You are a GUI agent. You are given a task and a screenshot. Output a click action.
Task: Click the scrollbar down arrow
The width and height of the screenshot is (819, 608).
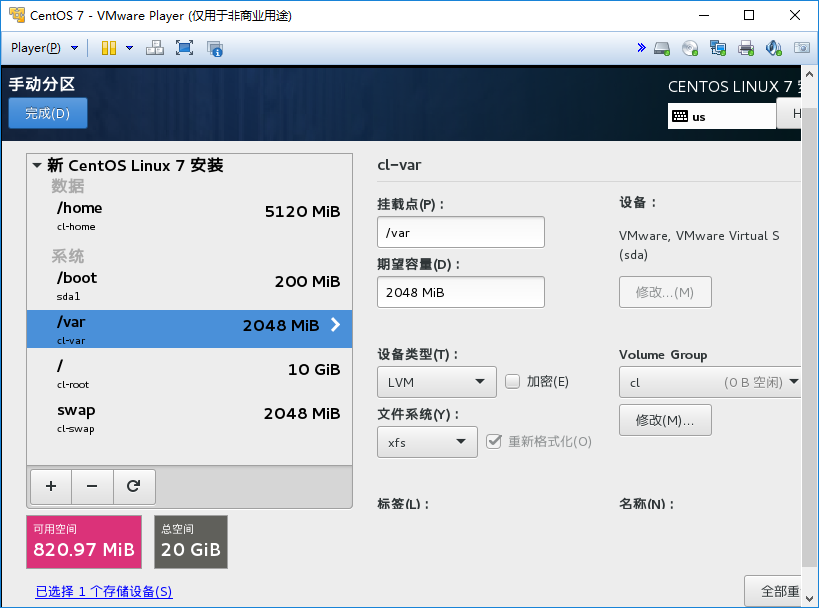[810, 599]
